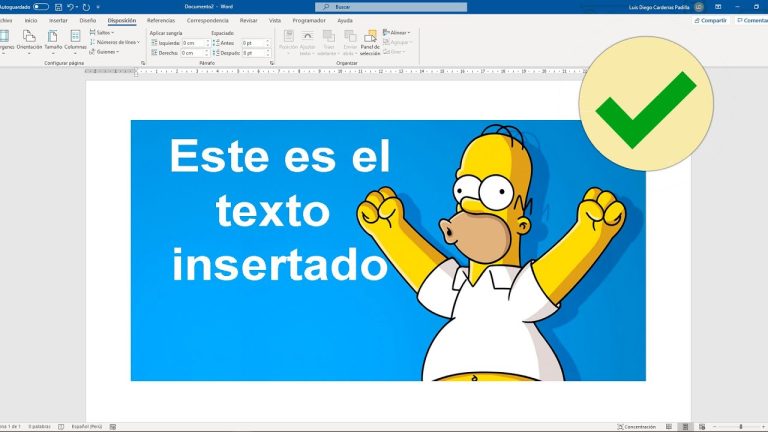Click the Derecha indent spinner arrows
This screenshot has height=432, width=768.
coord(207,53)
